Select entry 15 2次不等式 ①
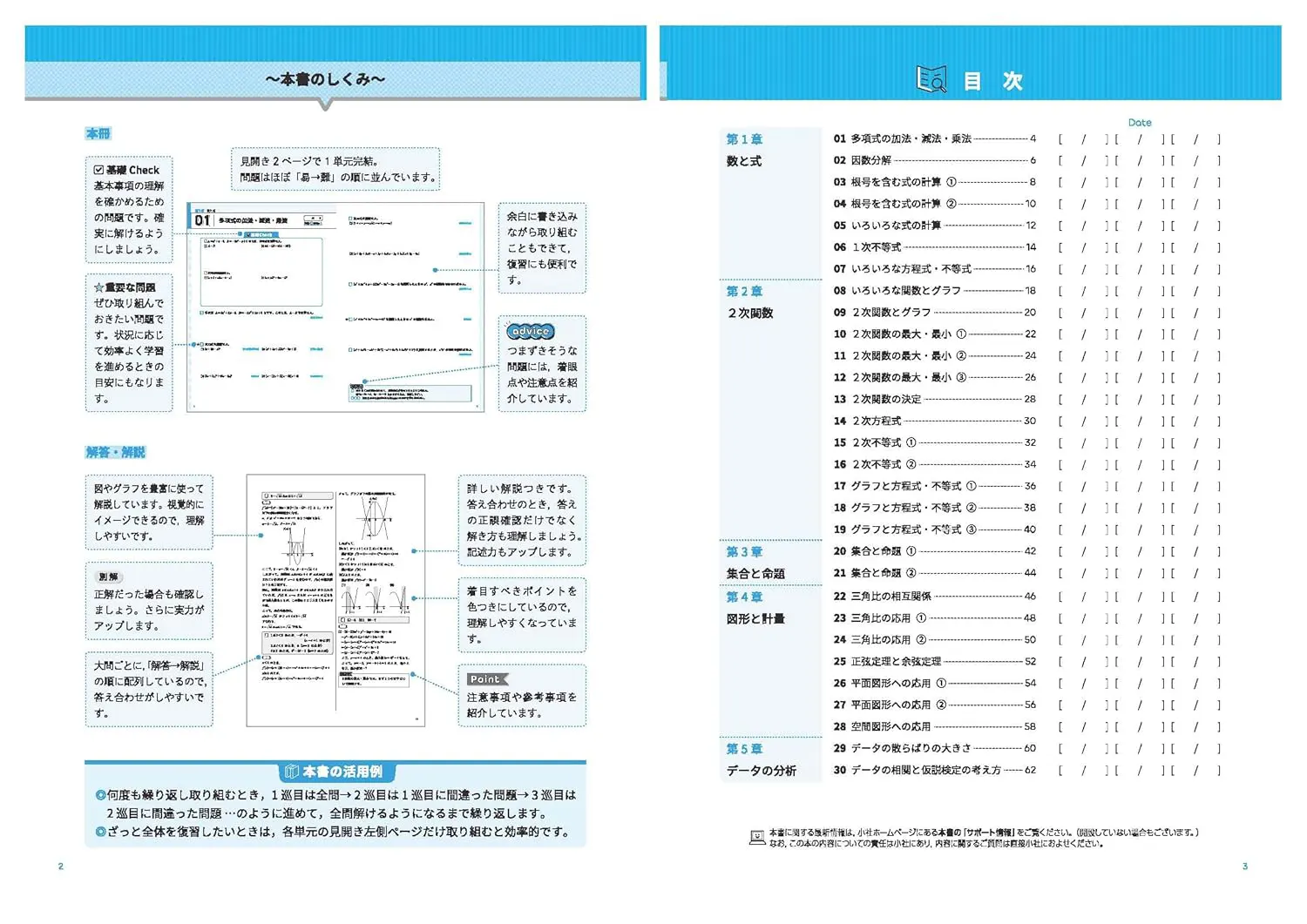Viewport: 1307px width, 924px height. 934,442
